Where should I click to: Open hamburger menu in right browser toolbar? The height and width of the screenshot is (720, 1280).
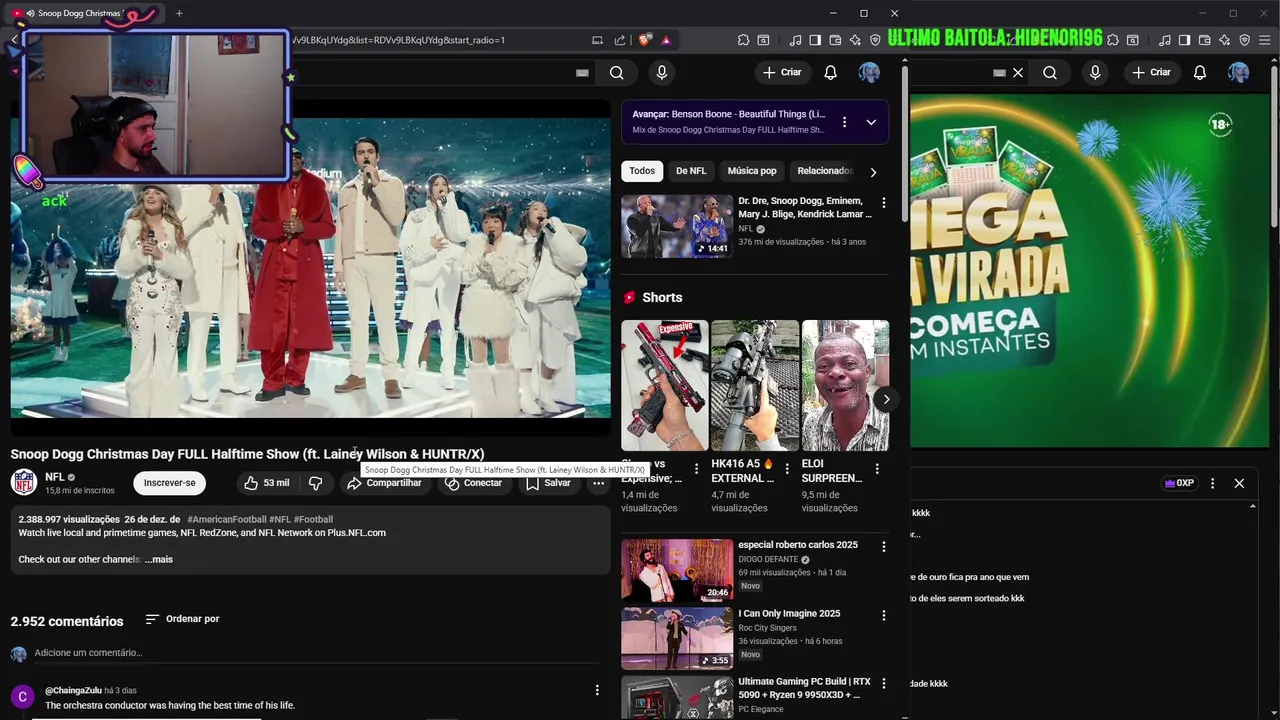[1265, 40]
